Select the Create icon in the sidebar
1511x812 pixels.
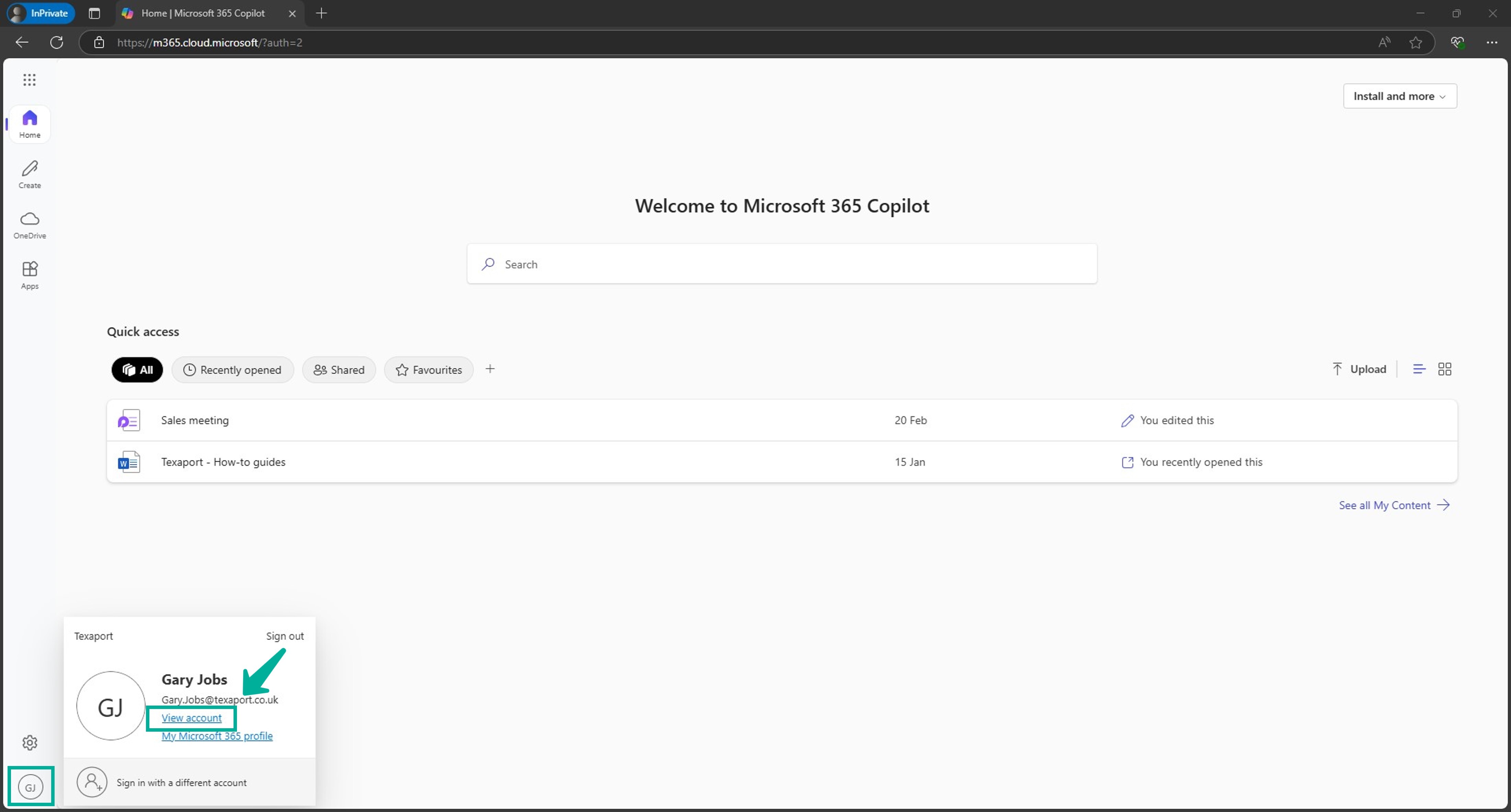(x=29, y=173)
